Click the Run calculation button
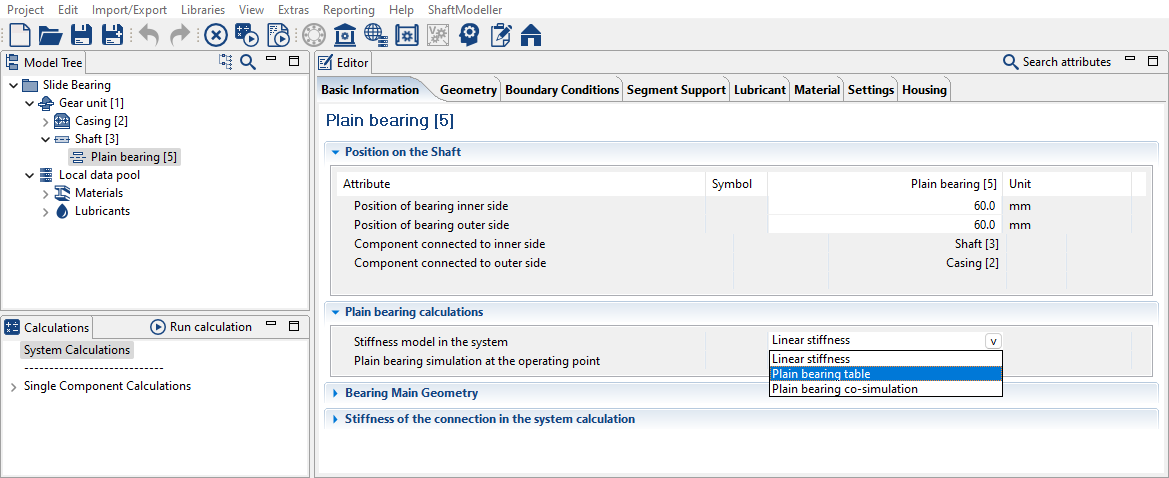Image resolution: width=1169 pixels, height=478 pixels. click(x=201, y=327)
